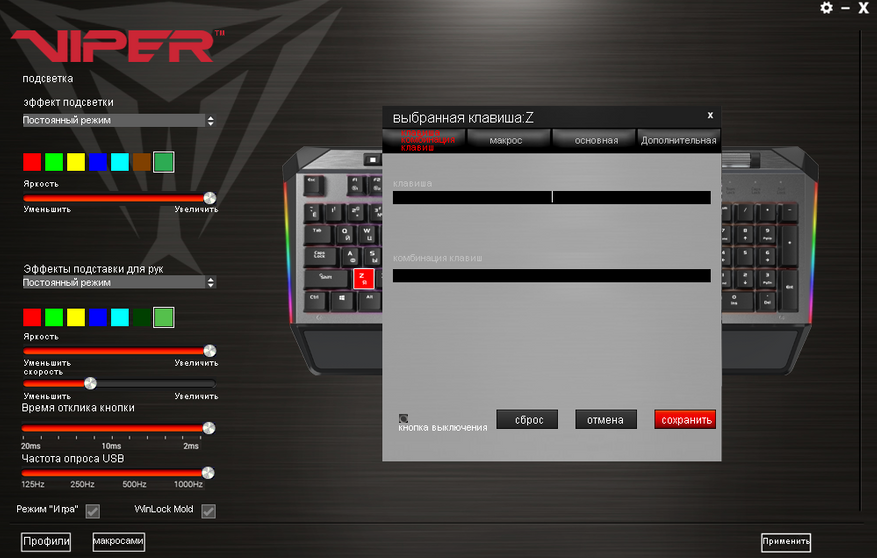Click the 10ms response time label

(111, 446)
